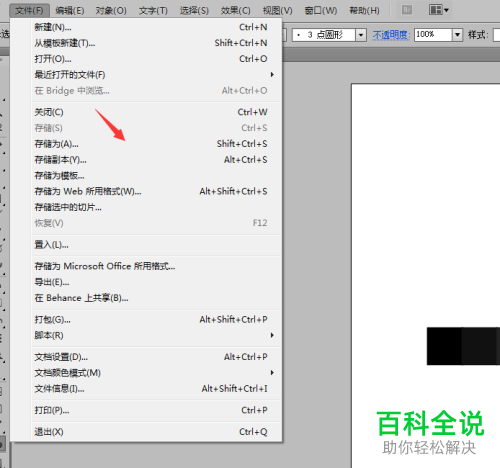This screenshot has width=500, height=468.
Task: Choose 存储为 Microsoft Office 所用格式...
Action: [156, 266]
